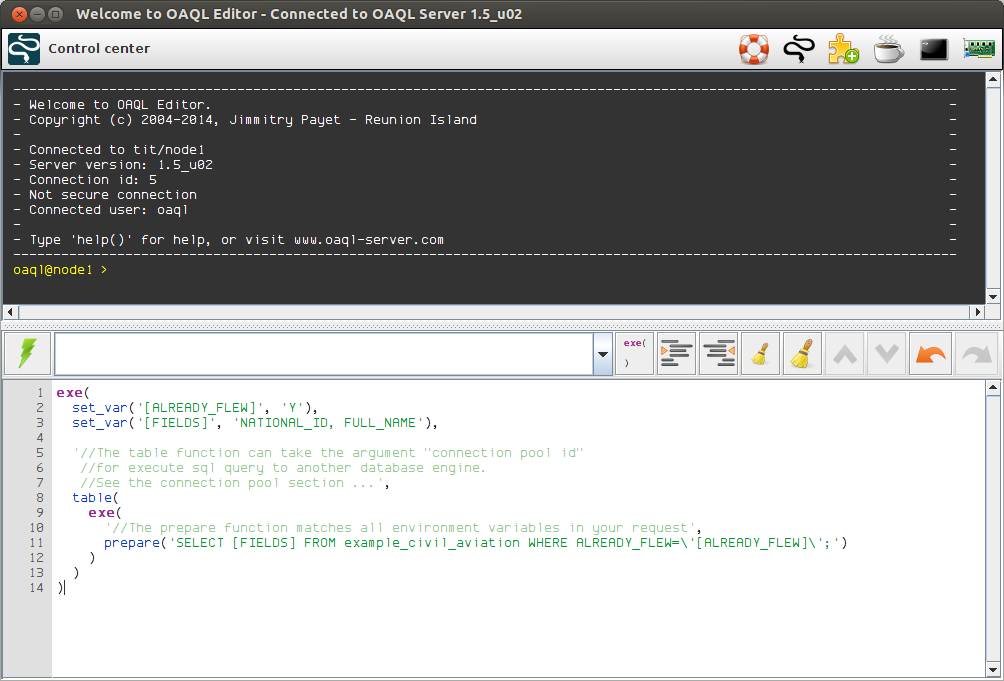The height and width of the screenshot is (681, 1004).
Task: Click console scrollbar down arrow
Action: [x=993, y=297]
